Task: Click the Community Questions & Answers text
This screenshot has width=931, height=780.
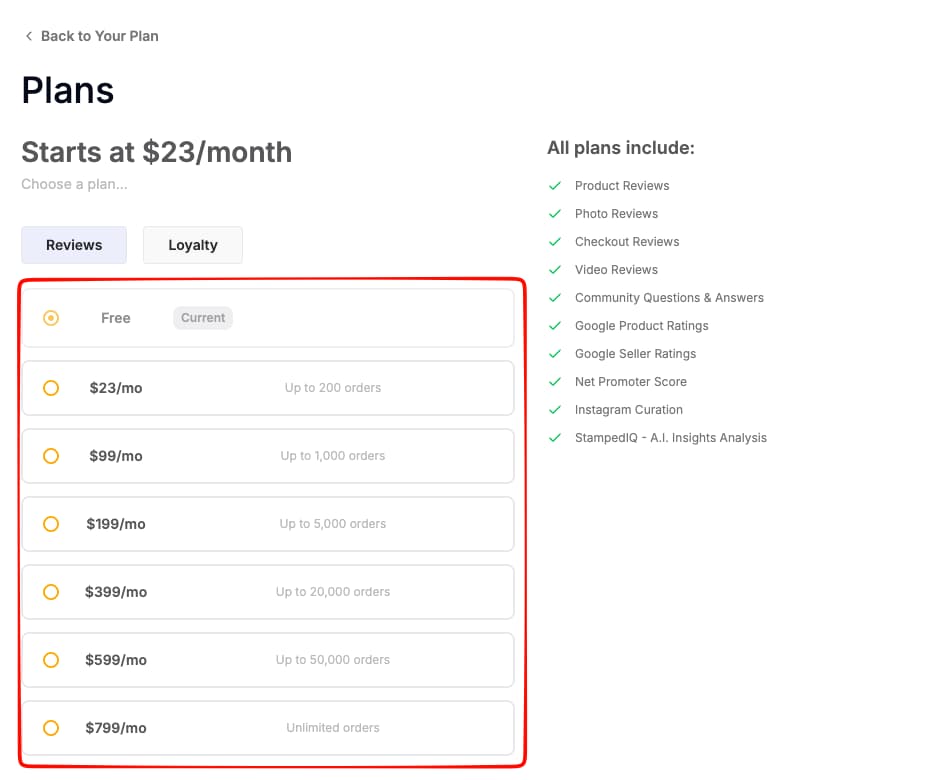Action: [669, 298]
